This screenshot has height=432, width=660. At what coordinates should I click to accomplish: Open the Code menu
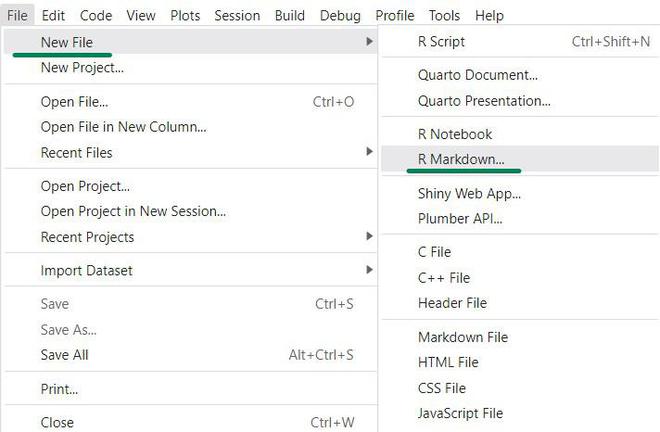tap(96, 16)
